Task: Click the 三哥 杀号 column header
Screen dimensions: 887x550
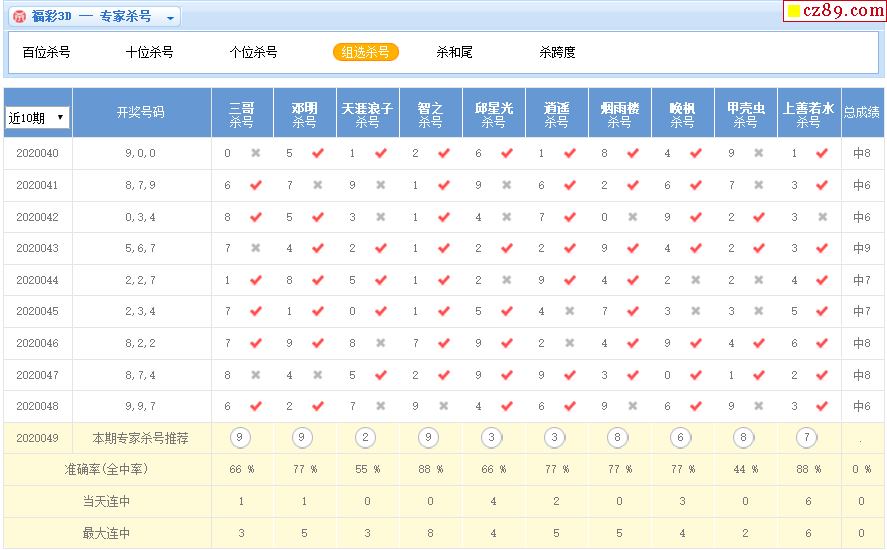Action: pyautogui.click(x=242, y=114)
